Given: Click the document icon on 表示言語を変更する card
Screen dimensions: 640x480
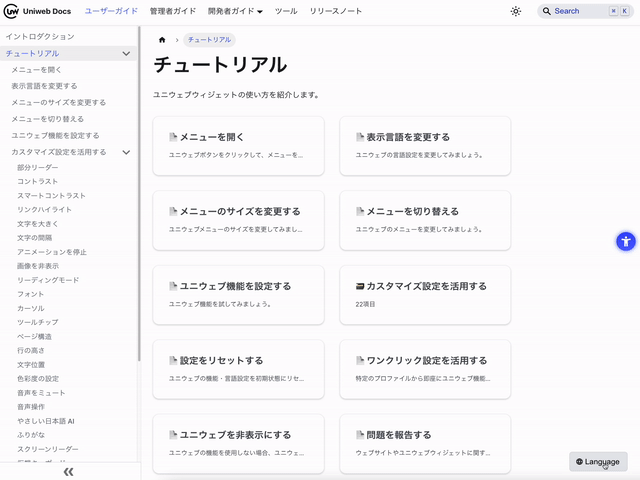Looking at the screenshot, I should [360, 137].
